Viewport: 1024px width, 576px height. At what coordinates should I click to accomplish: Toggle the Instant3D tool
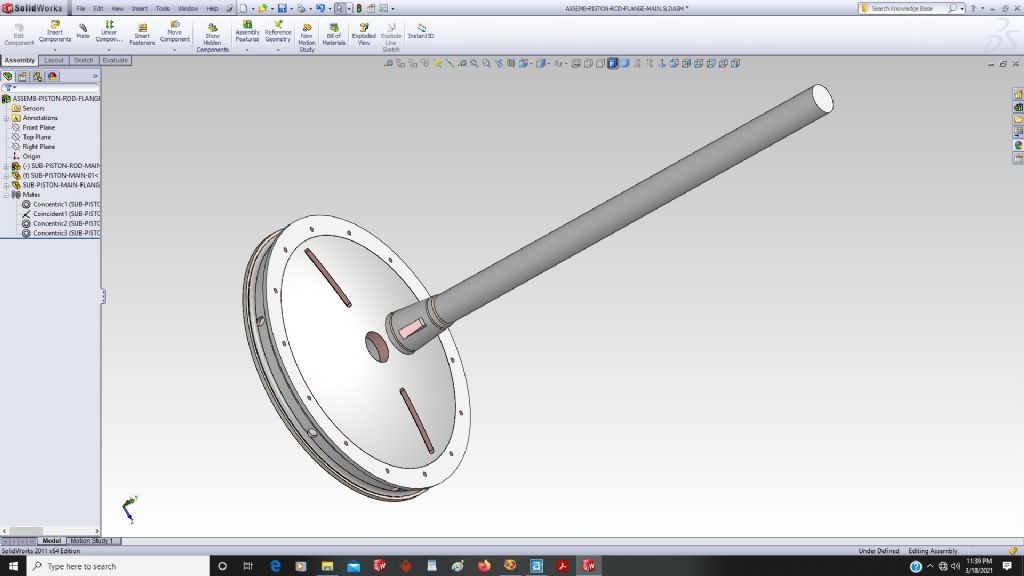click(x=421, y=31)
